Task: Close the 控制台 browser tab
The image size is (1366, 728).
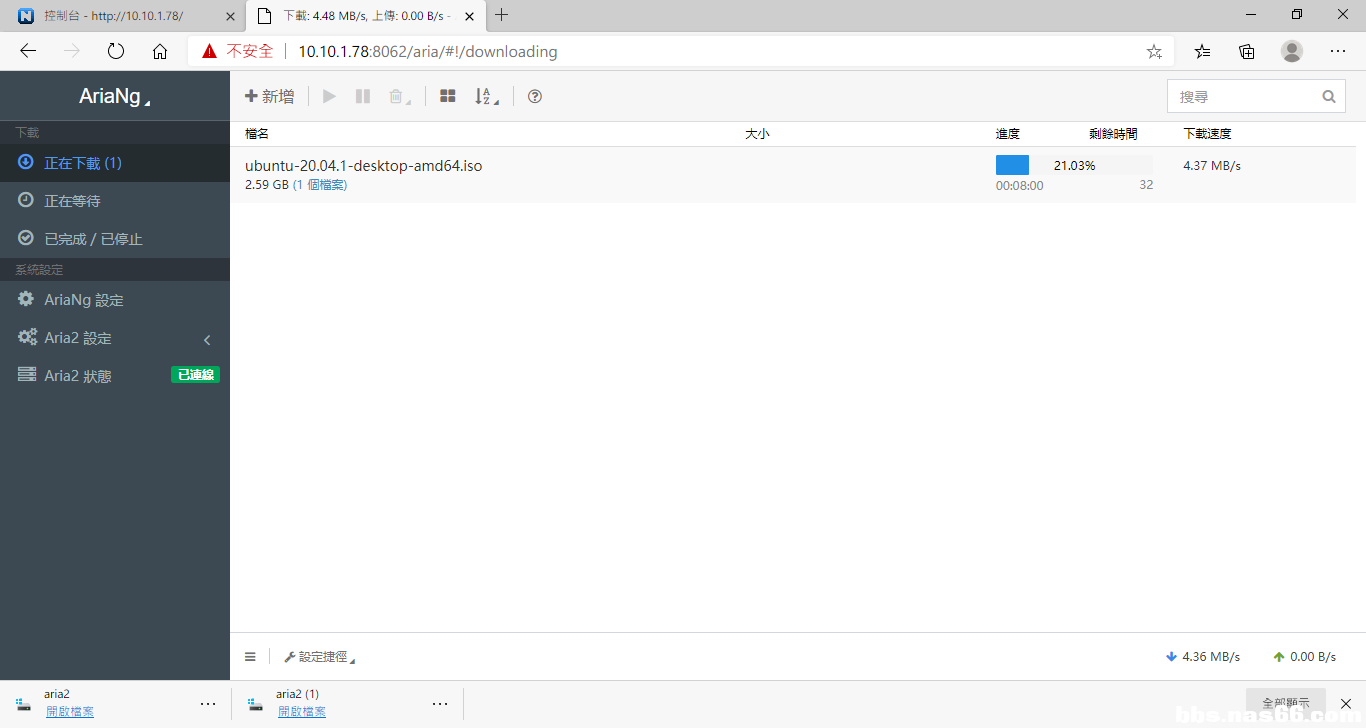Action: click(x=230, y=16)
